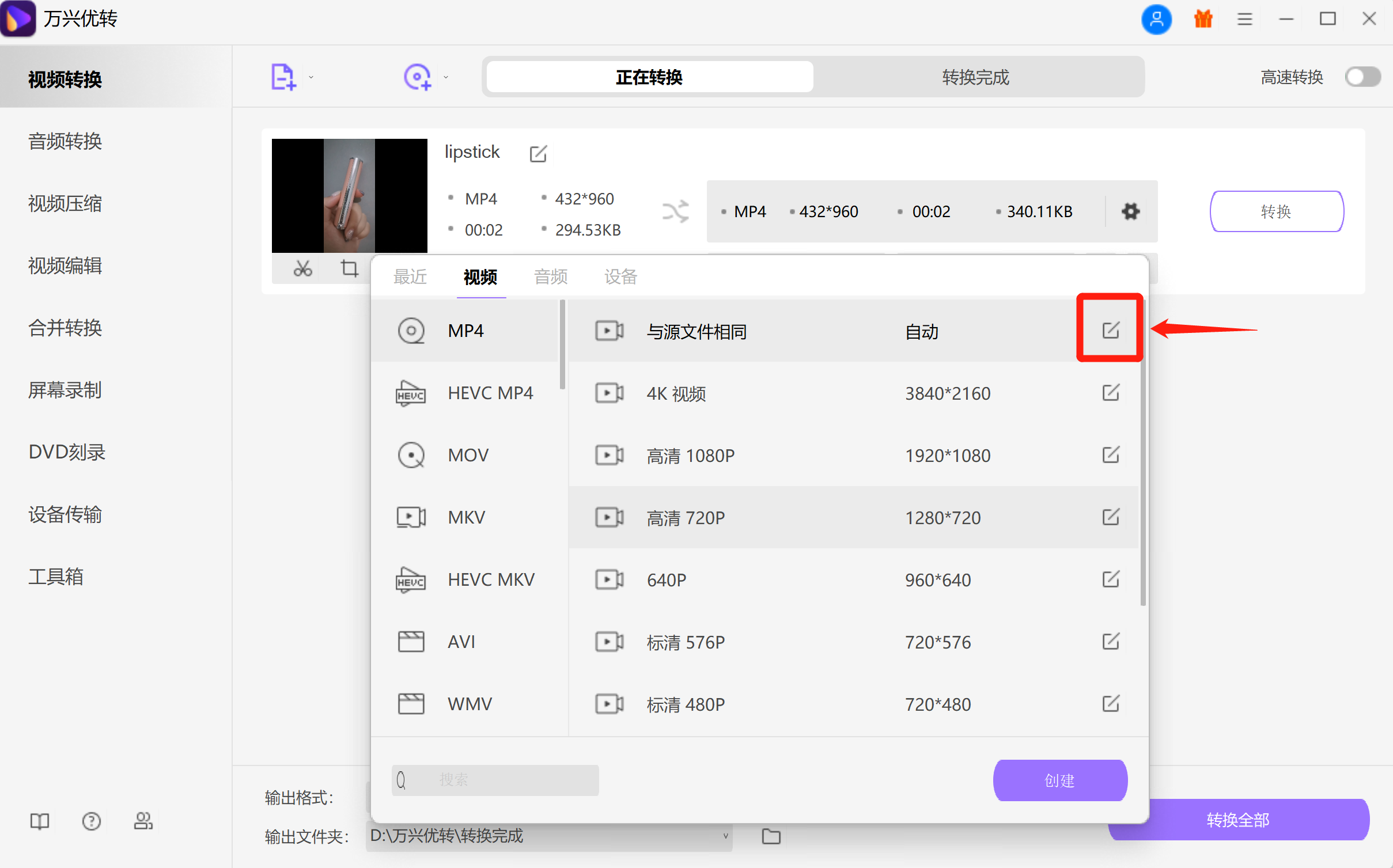The image size is (1393, 868).
Task: Switch to the 转换完成 tab
Action: [975, 77]
